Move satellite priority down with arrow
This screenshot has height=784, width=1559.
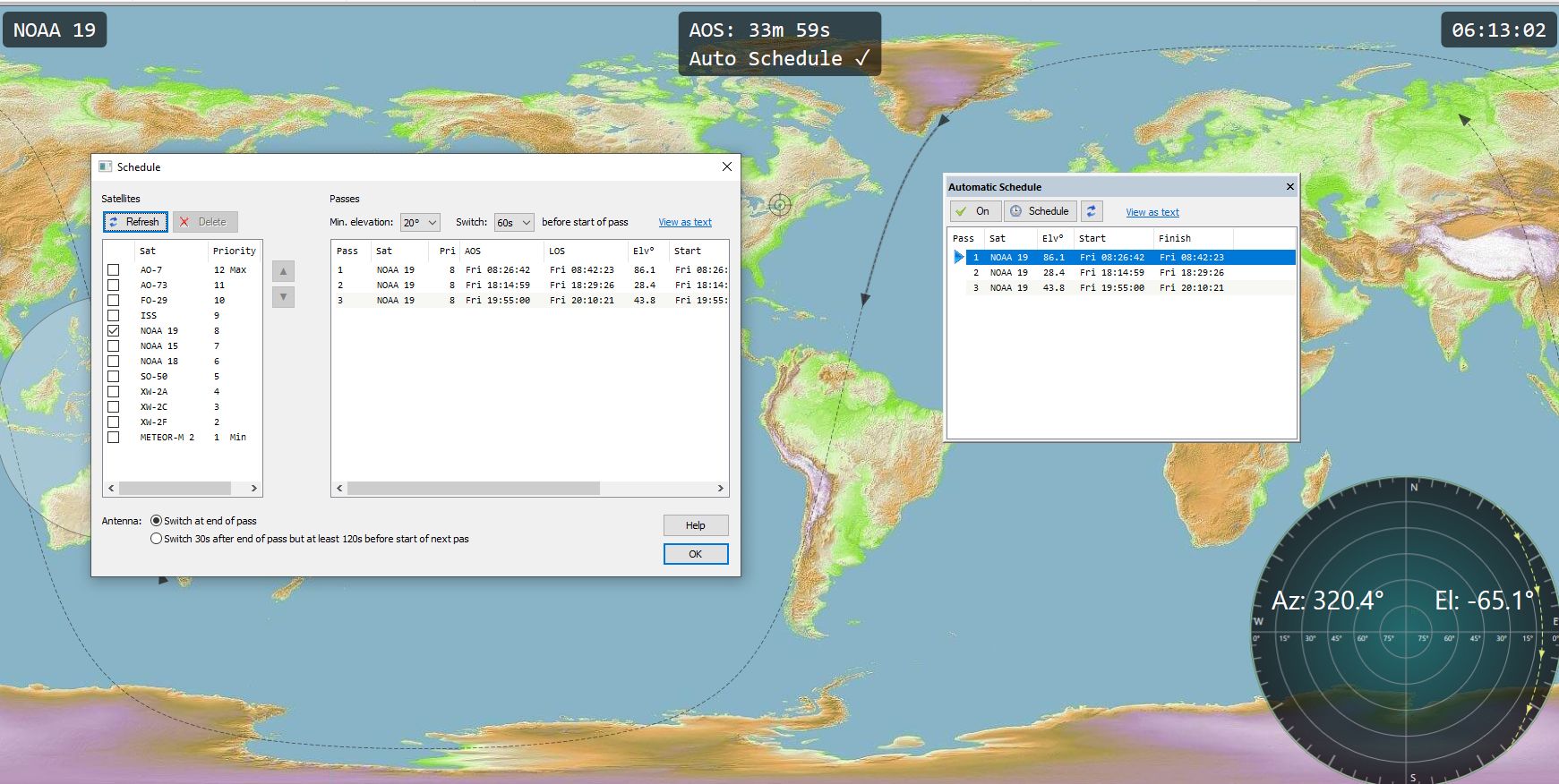tap(283, 297)
